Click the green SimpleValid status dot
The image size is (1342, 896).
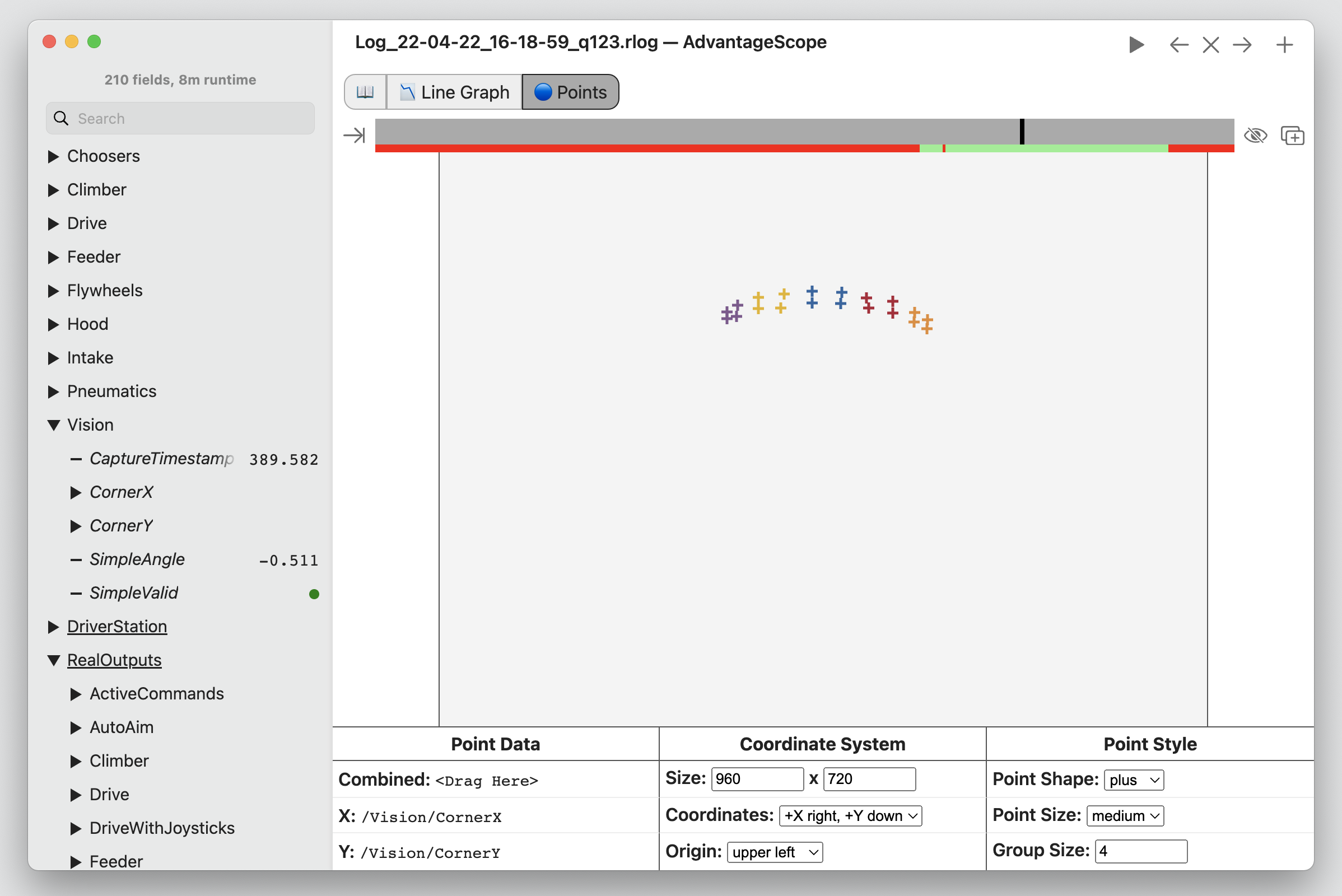314,594
